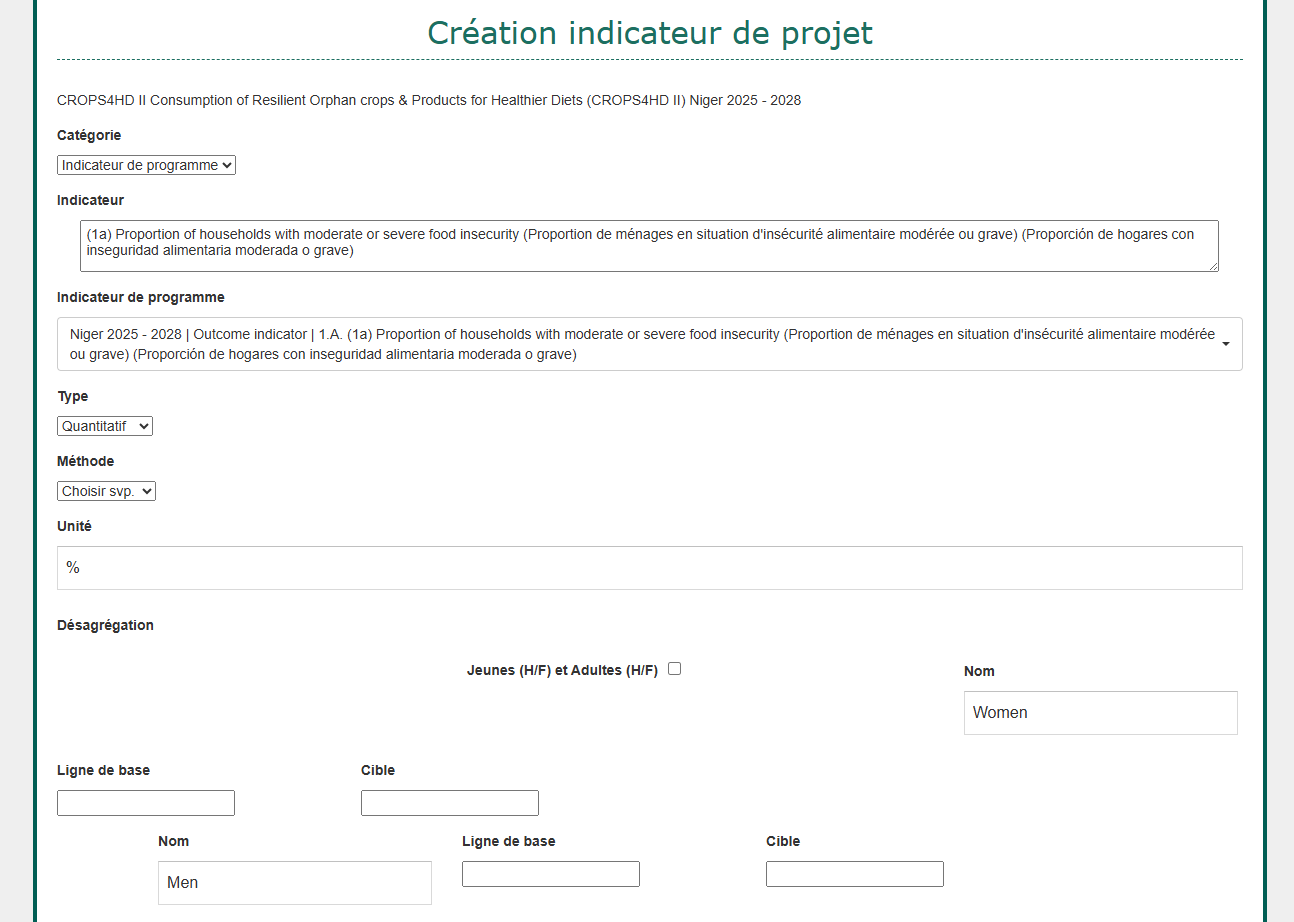Click the Indicateur text area
1294x922 pixels.
point(648,245)
